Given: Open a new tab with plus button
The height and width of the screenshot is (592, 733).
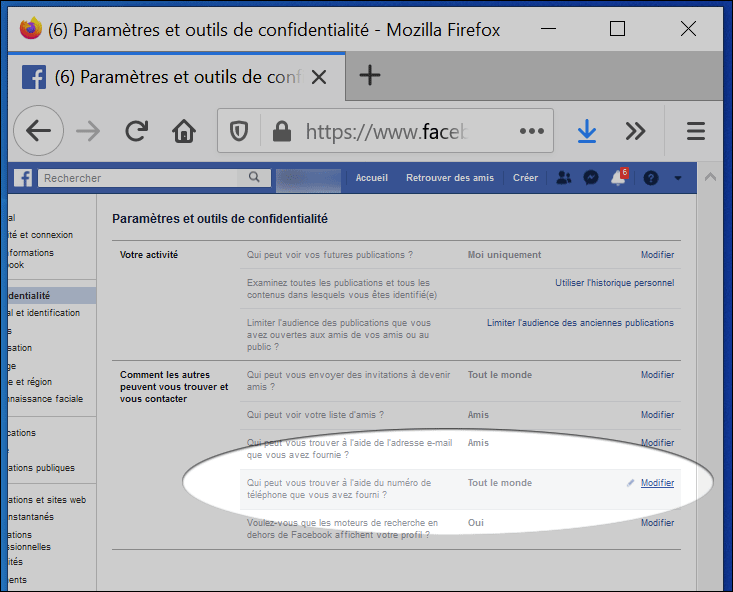Looking at the screenshot, I should point(370,75).
